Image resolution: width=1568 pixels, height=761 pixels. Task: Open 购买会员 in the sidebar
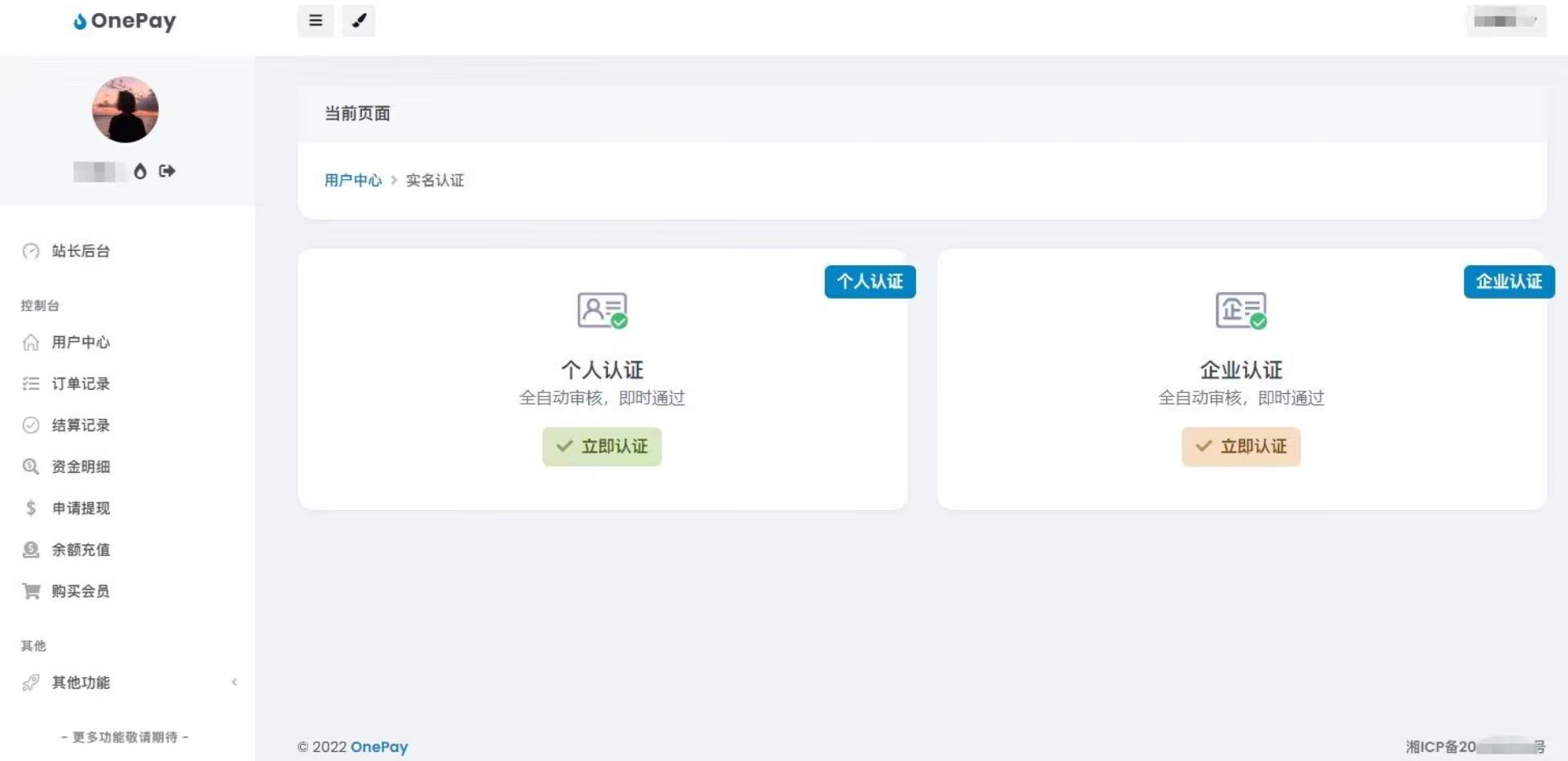click(81, 591)
